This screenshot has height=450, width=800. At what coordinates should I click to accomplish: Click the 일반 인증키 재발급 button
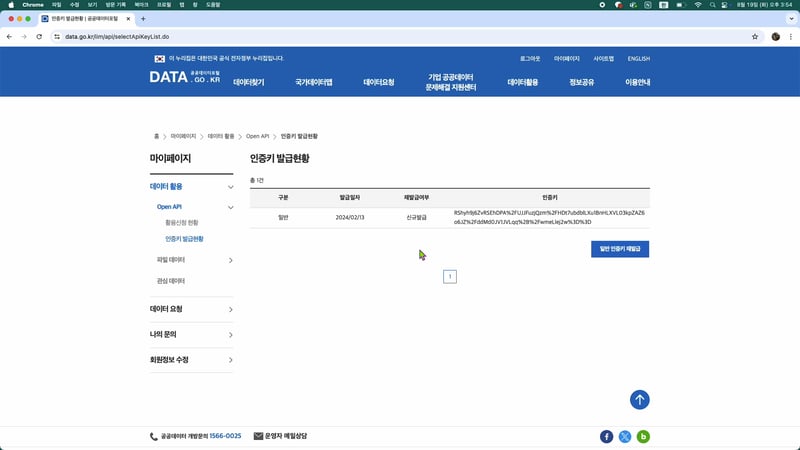(x=620, y=248)
